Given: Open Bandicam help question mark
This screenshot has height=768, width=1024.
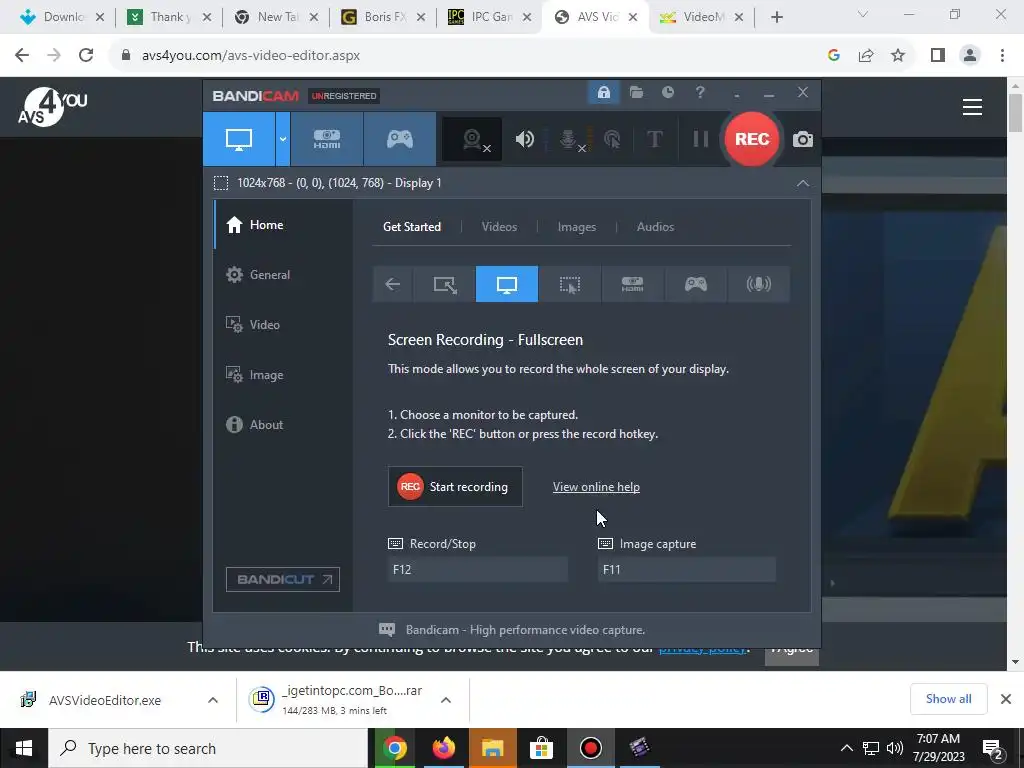Looking at the screenshot, I should click(x=700, y=93).
